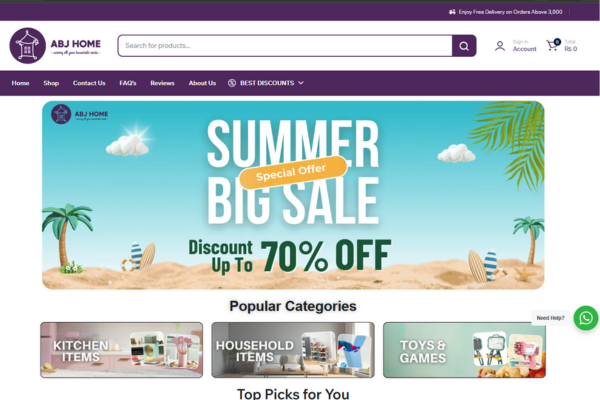Open the Home menu item

20,83
